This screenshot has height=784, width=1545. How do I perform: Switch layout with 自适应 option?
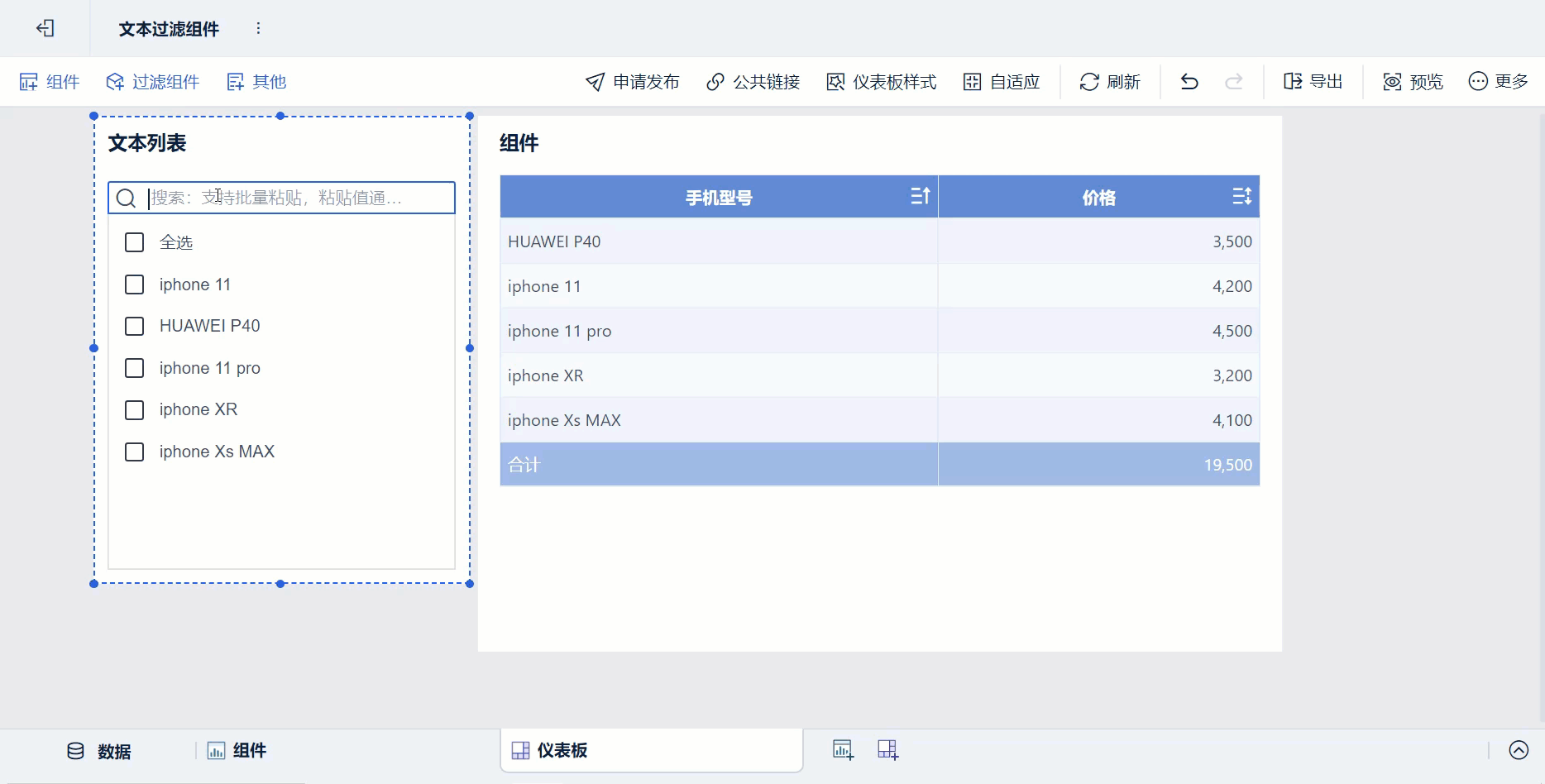click(1002, 82)
